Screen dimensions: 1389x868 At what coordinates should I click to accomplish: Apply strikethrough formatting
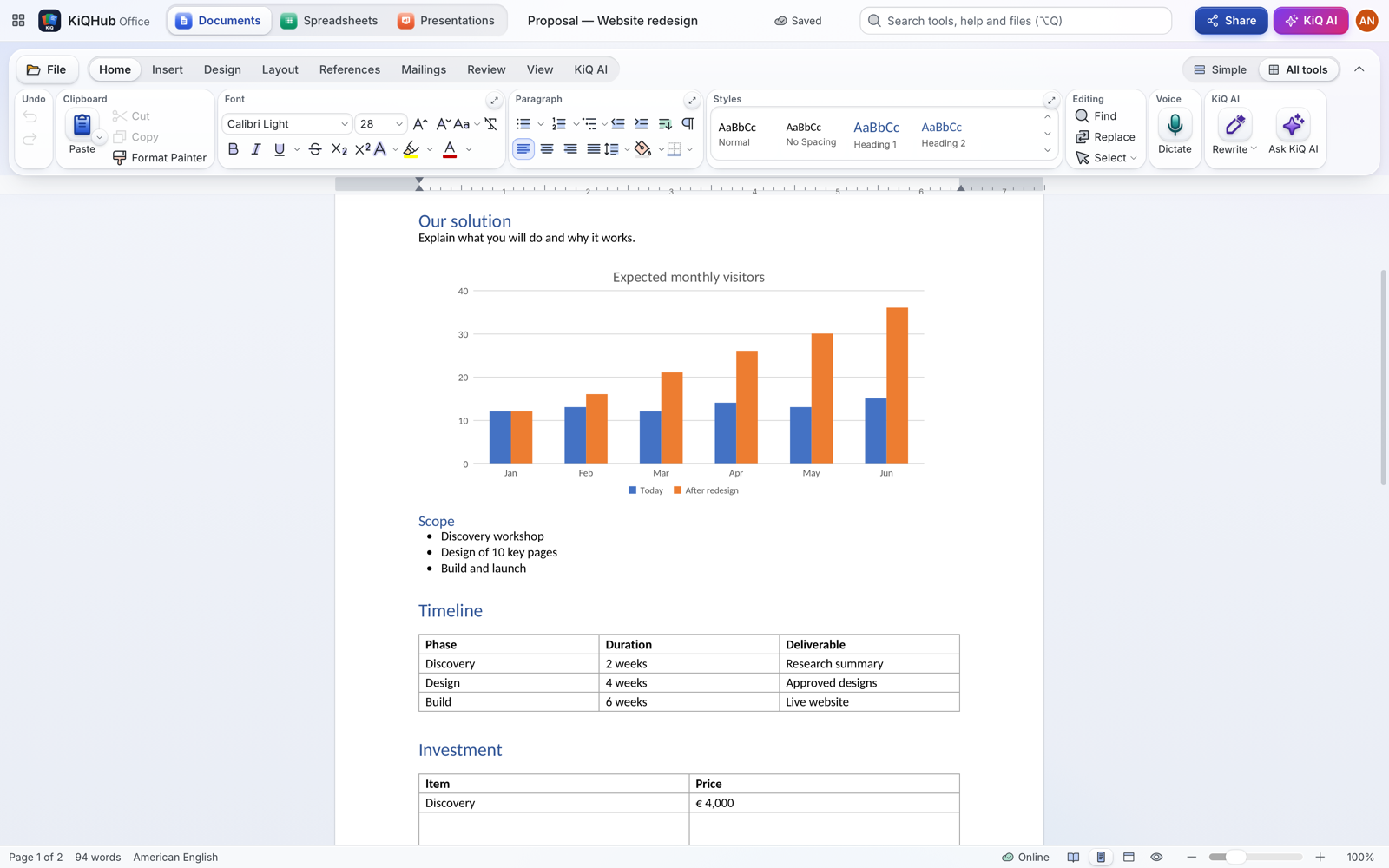(x=315, y=149)
